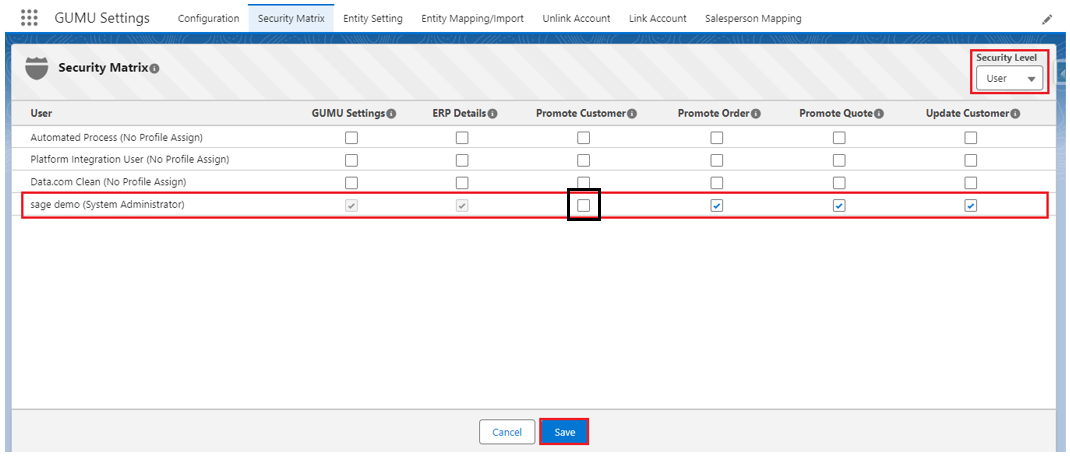Click info icon beside GUMU Settings column
This screenshot has height=460, width=1070.
391,114
